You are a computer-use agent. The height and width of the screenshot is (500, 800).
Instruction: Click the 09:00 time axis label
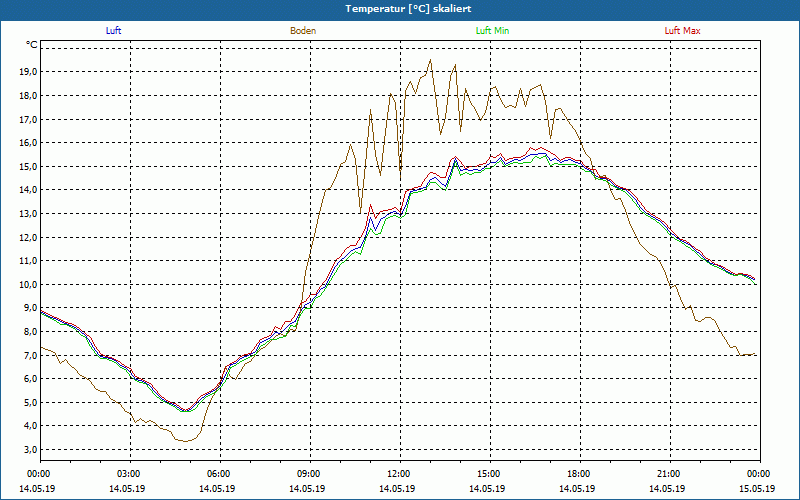[x=310, y=474]
